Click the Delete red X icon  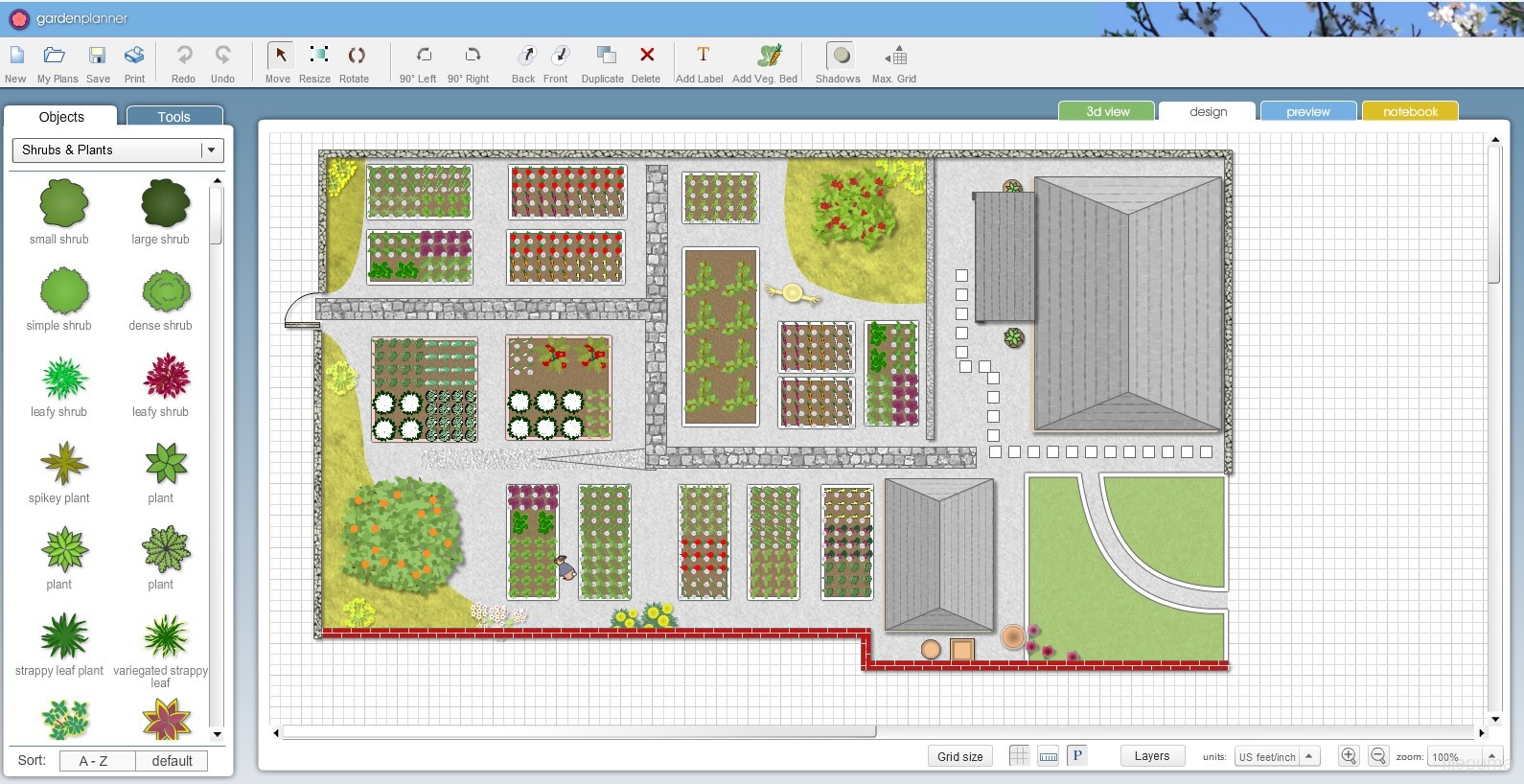click(x=646, y=63)
